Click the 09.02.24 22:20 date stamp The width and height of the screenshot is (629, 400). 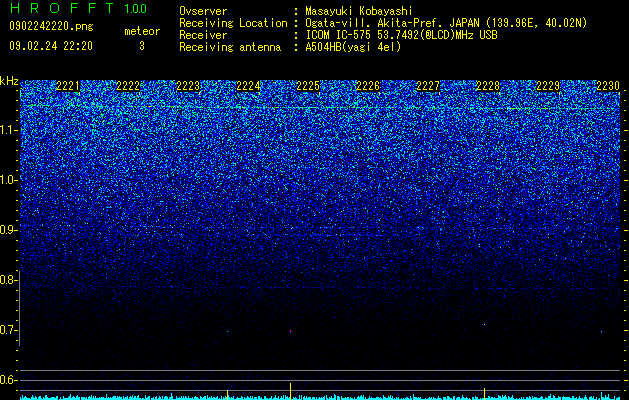click(51, 46)
